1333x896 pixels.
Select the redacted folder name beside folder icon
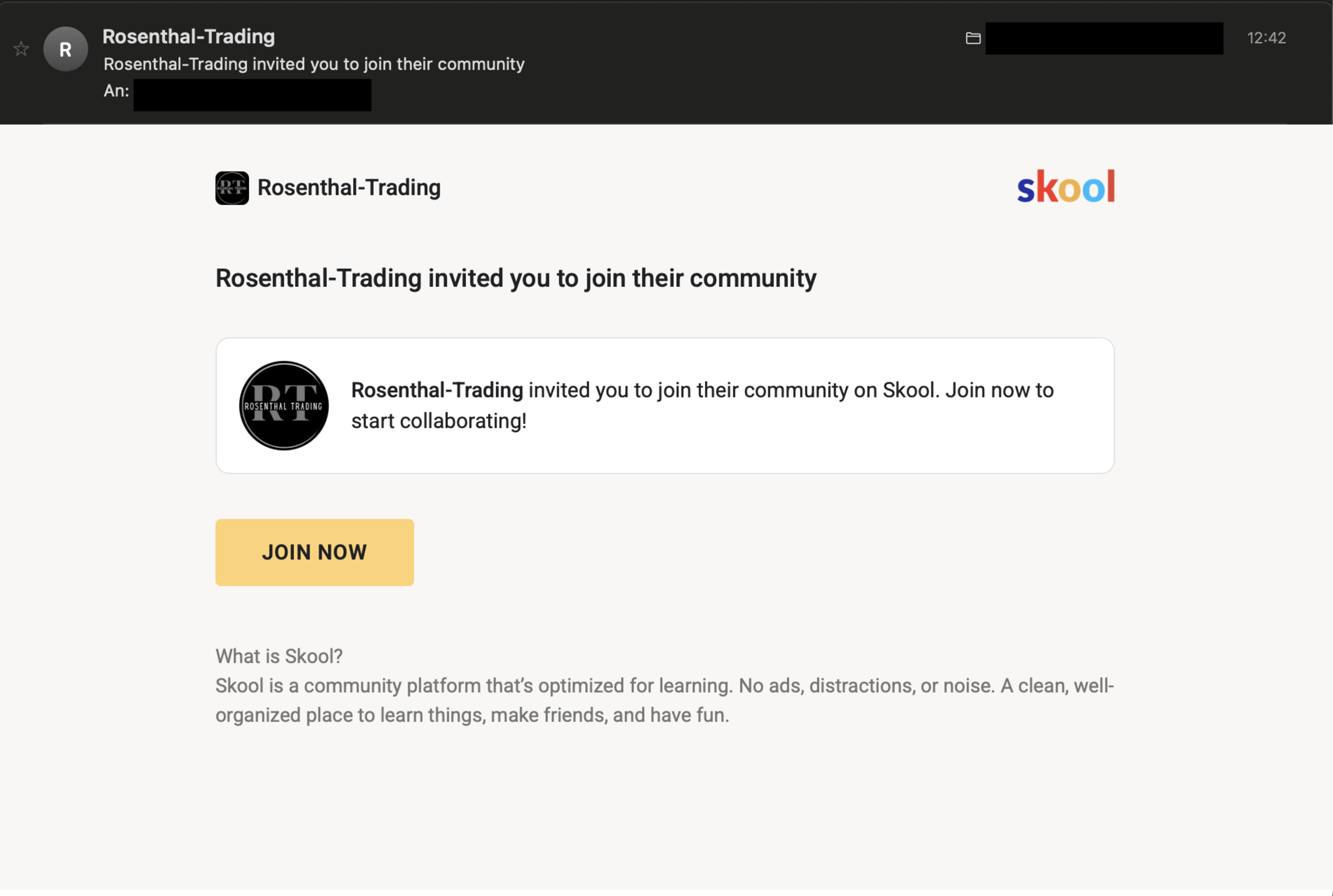[1104, 38]
